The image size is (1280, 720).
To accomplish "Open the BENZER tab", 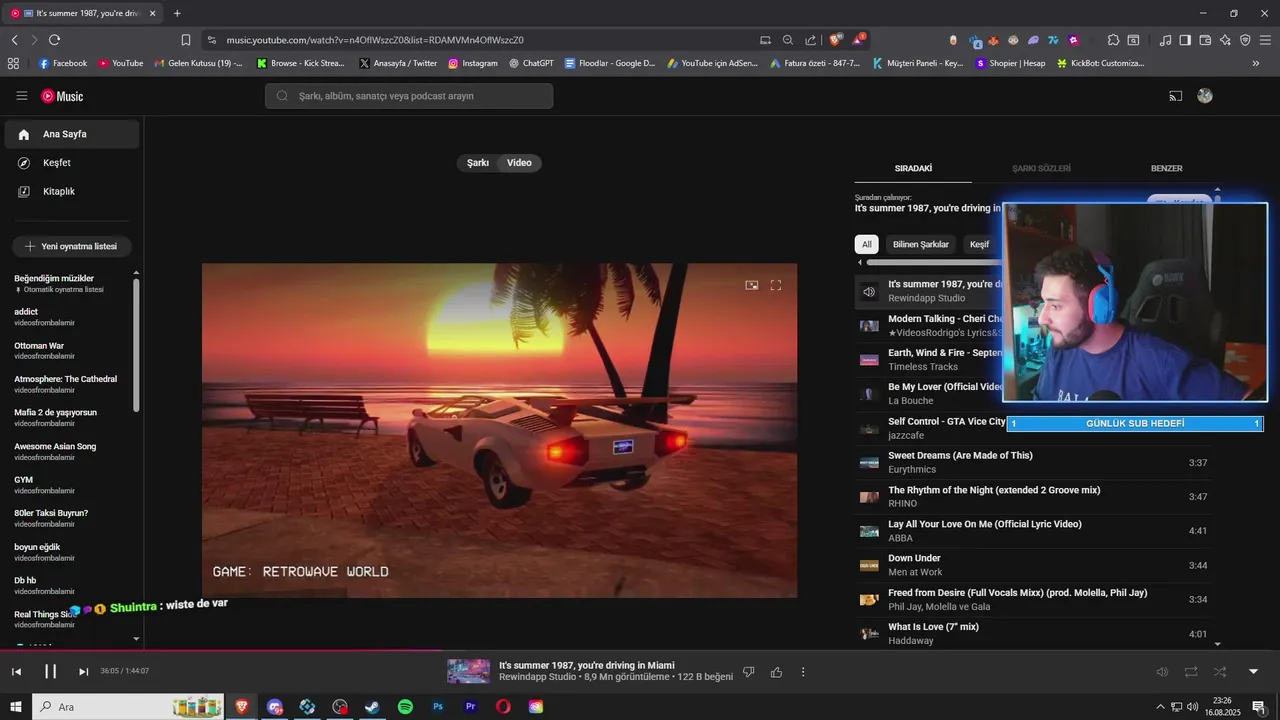I will click(x=1166, y=168).
